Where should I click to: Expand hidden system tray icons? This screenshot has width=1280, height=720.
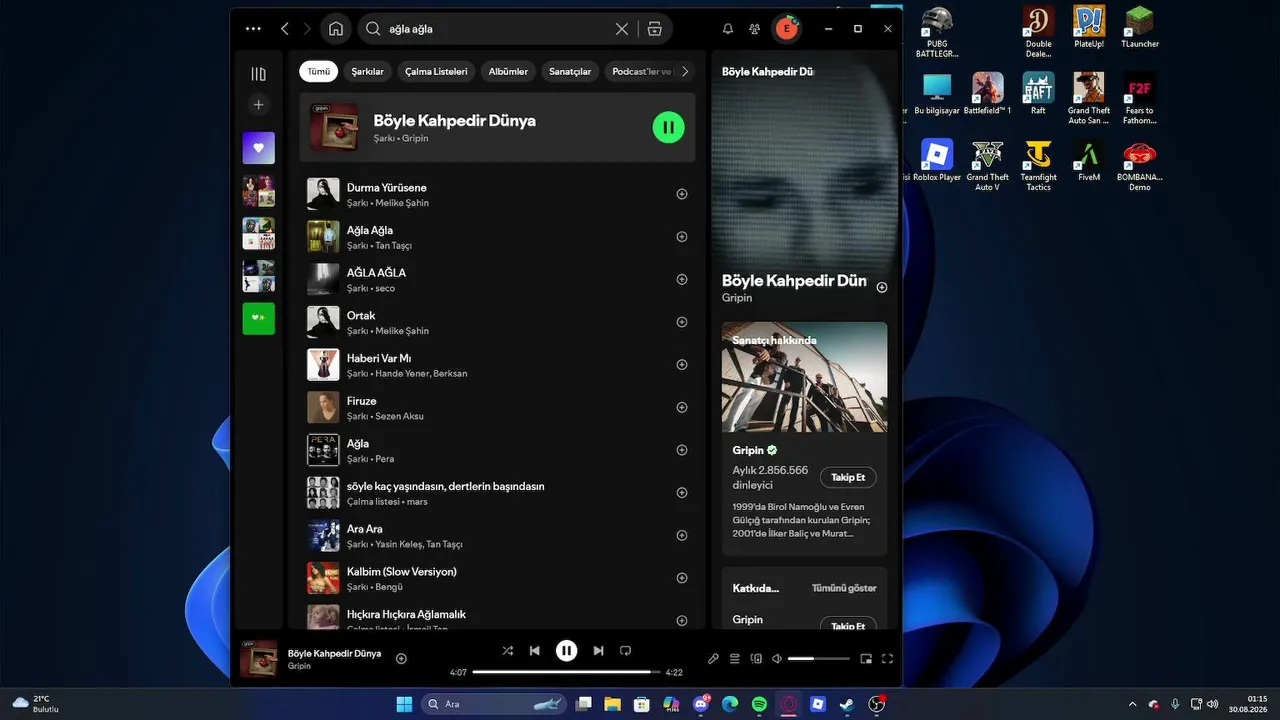[x=1132, y=704]
